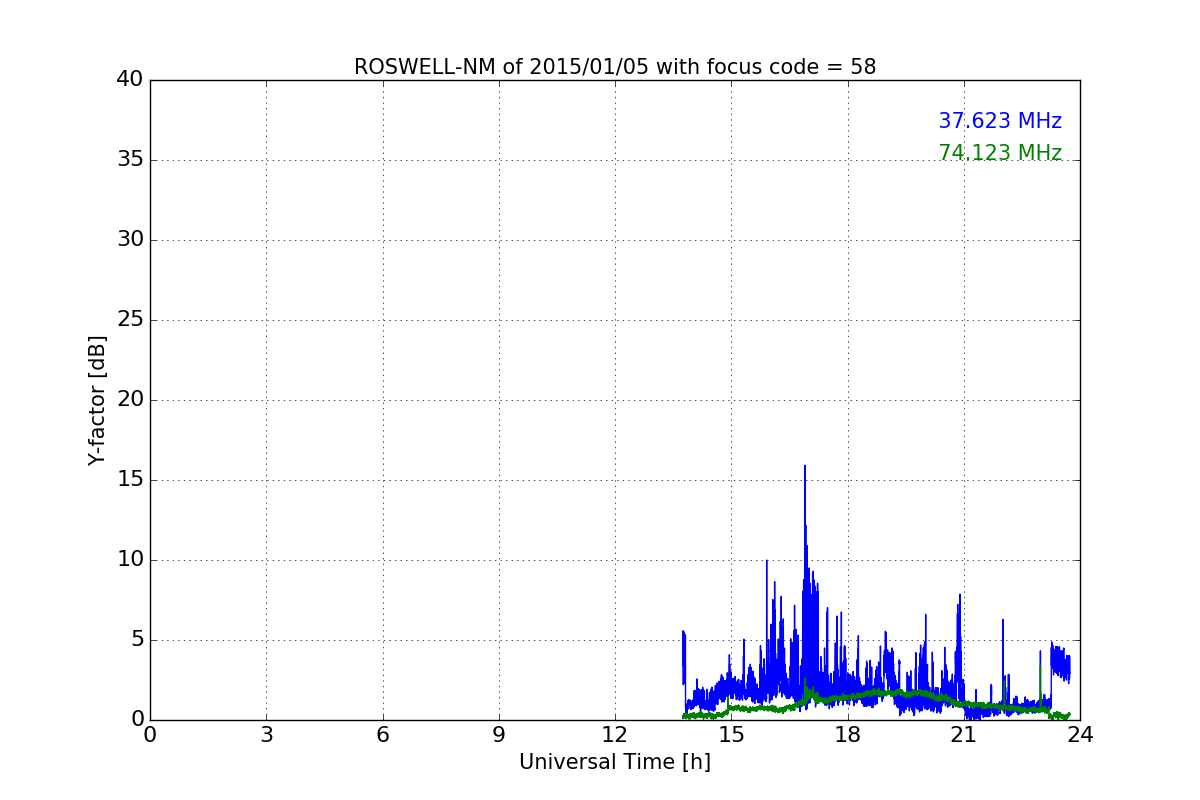Select the blue 37.623 MHz legend label

pos(1000,121)
